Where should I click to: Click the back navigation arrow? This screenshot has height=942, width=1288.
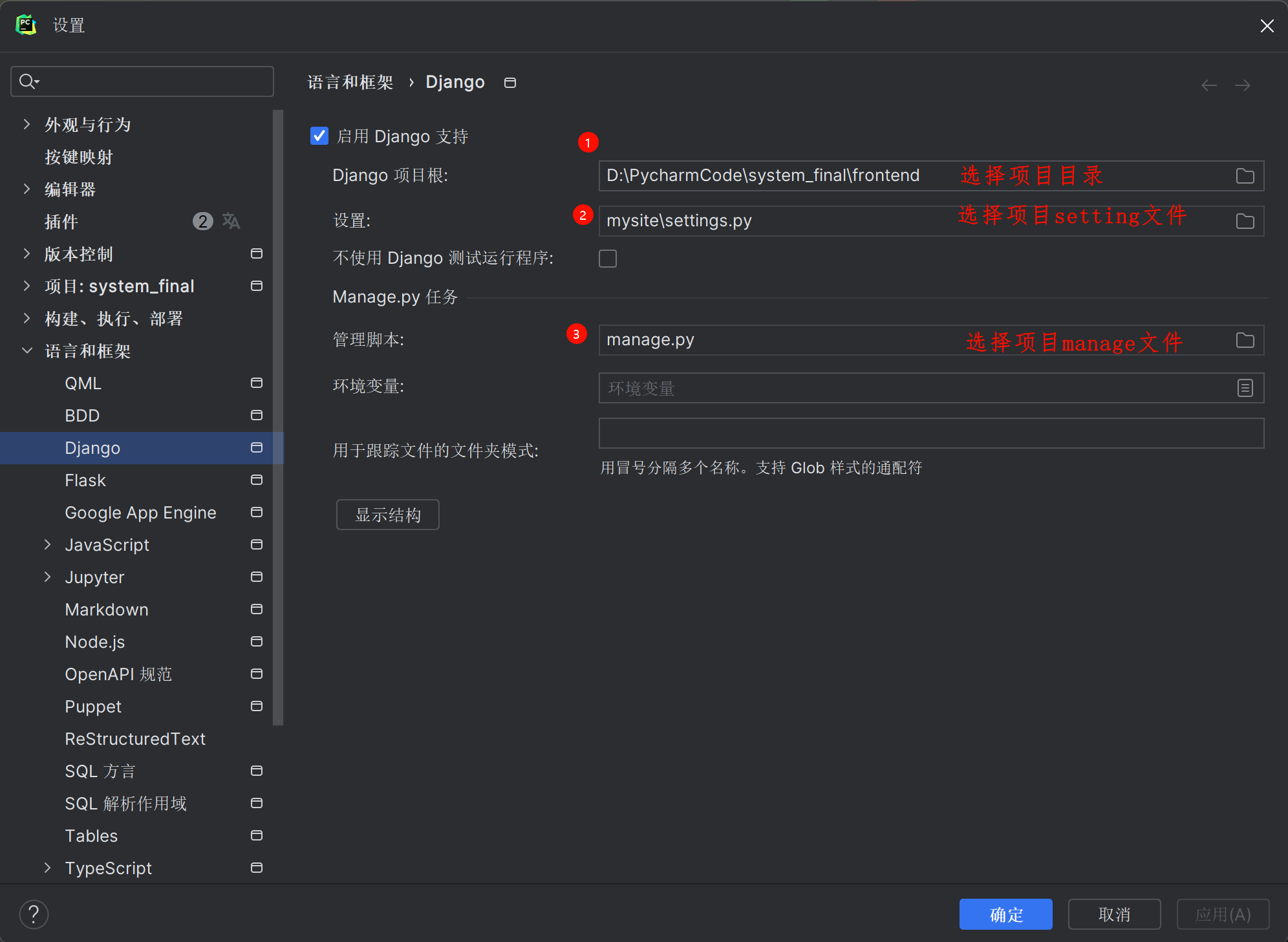tap(1208, 85)
